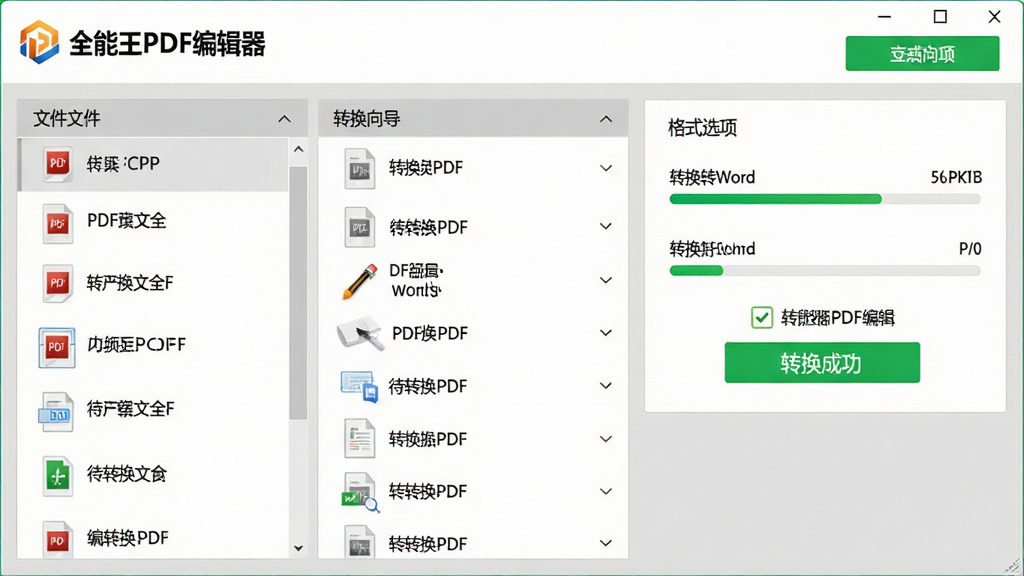Viewport: 1024px width, 576px height.
Task: Click the PDF icon beside PDF藁文全
Action: coord(57,223)
